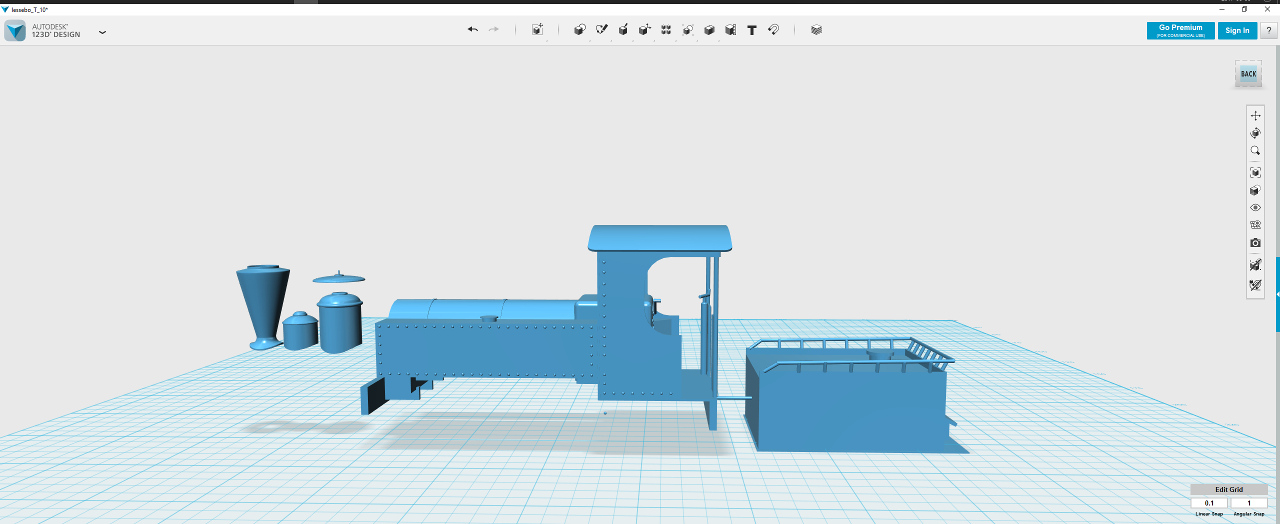Click the Linear Snap value field
Screen dimensions: 1280x524
[1209, 503]
